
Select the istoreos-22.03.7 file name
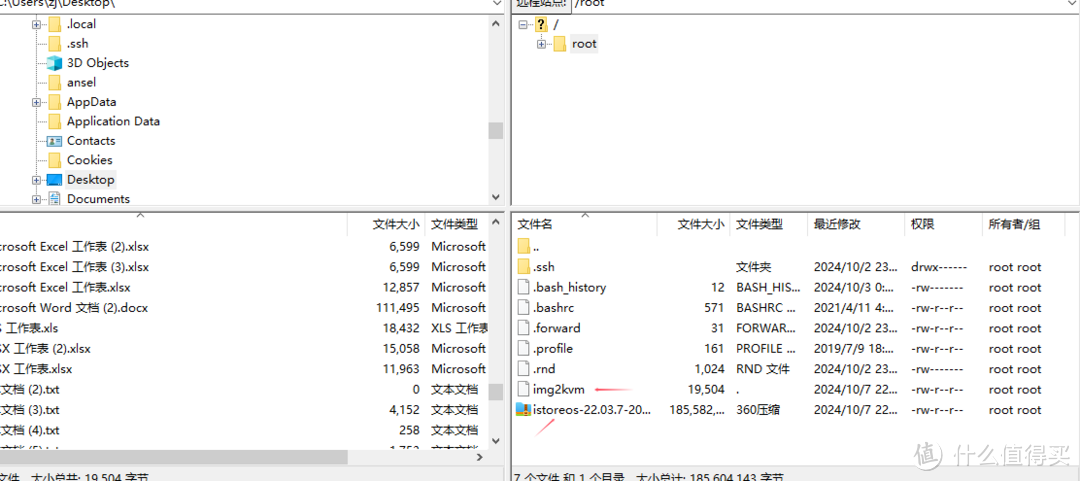click(592, 410)
